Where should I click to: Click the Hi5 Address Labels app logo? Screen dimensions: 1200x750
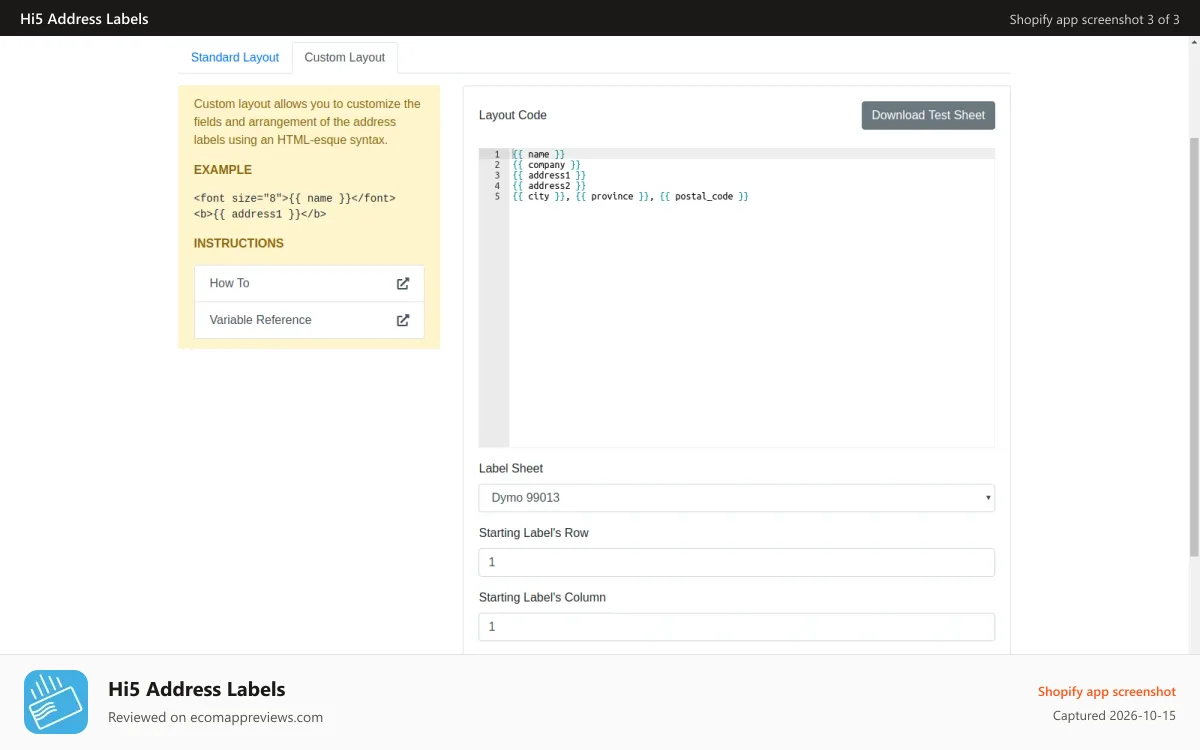(x=56, y=702)
